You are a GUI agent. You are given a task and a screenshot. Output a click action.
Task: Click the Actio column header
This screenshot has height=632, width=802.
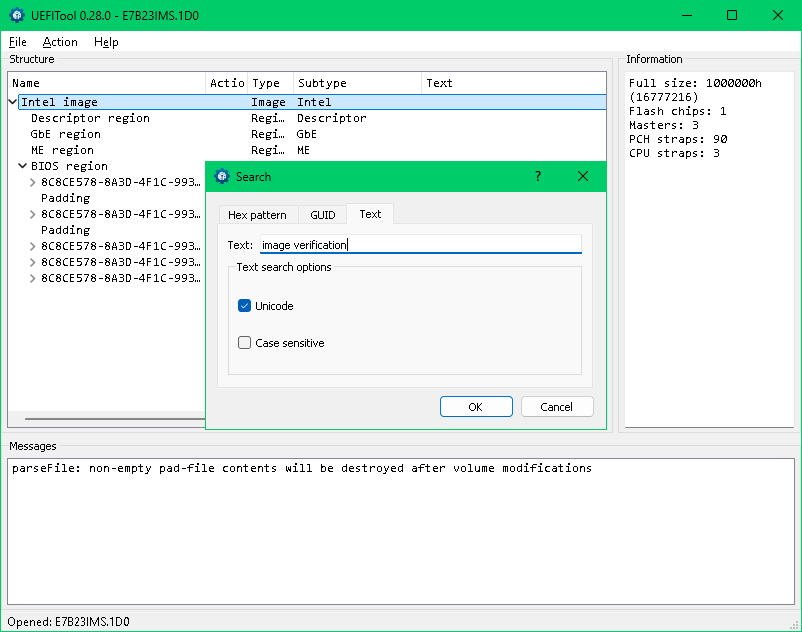(227, 83)
